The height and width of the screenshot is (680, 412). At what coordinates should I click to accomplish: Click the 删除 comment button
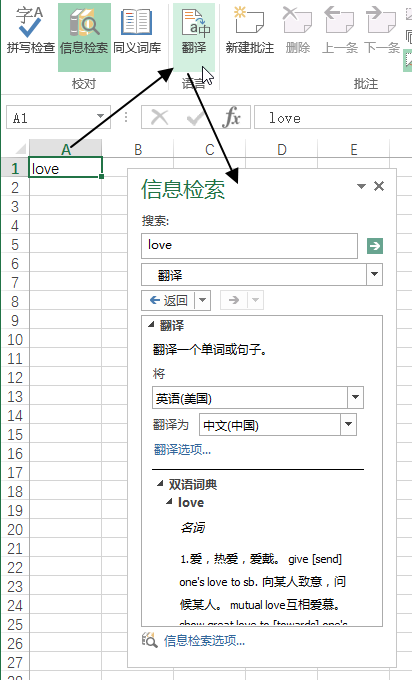[x=298, y=31]
